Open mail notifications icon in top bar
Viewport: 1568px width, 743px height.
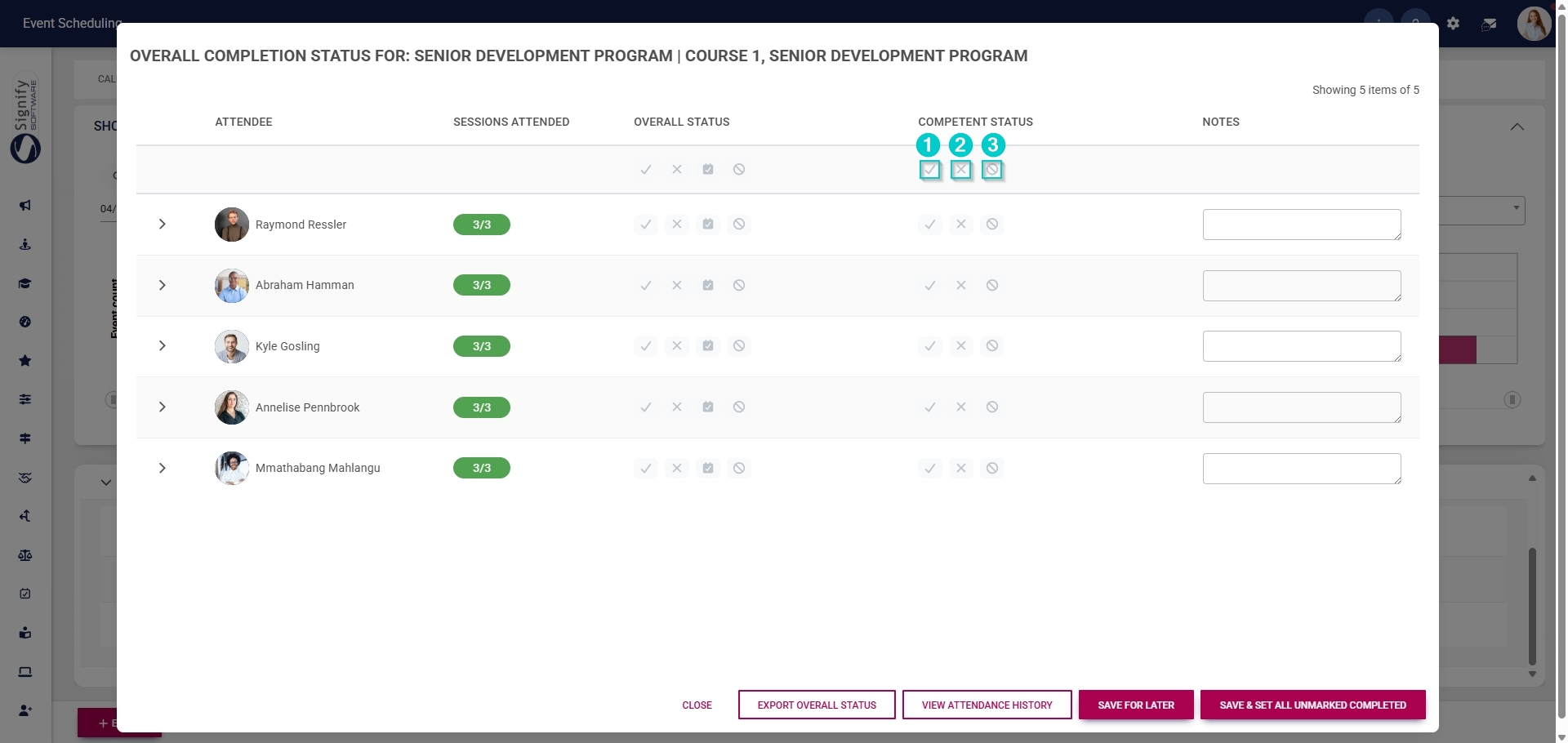tap(1489, 24)
